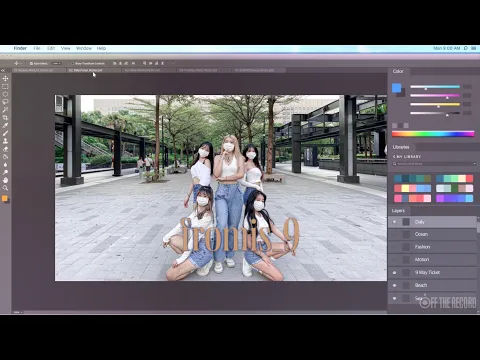Select the Magic Wand tool

(x=5, y=110)
